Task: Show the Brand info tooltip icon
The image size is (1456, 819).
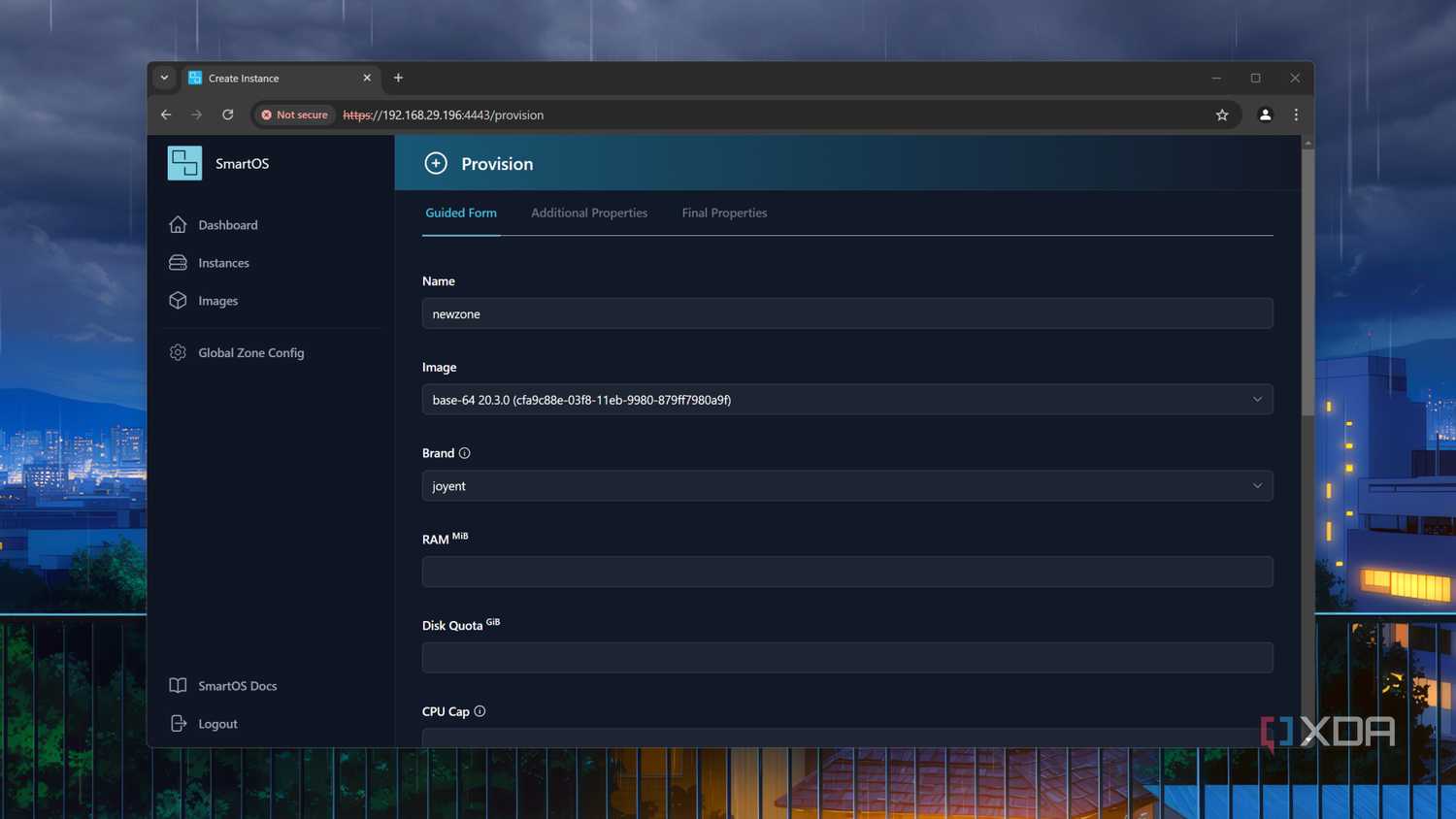Action: coord(465,453)
